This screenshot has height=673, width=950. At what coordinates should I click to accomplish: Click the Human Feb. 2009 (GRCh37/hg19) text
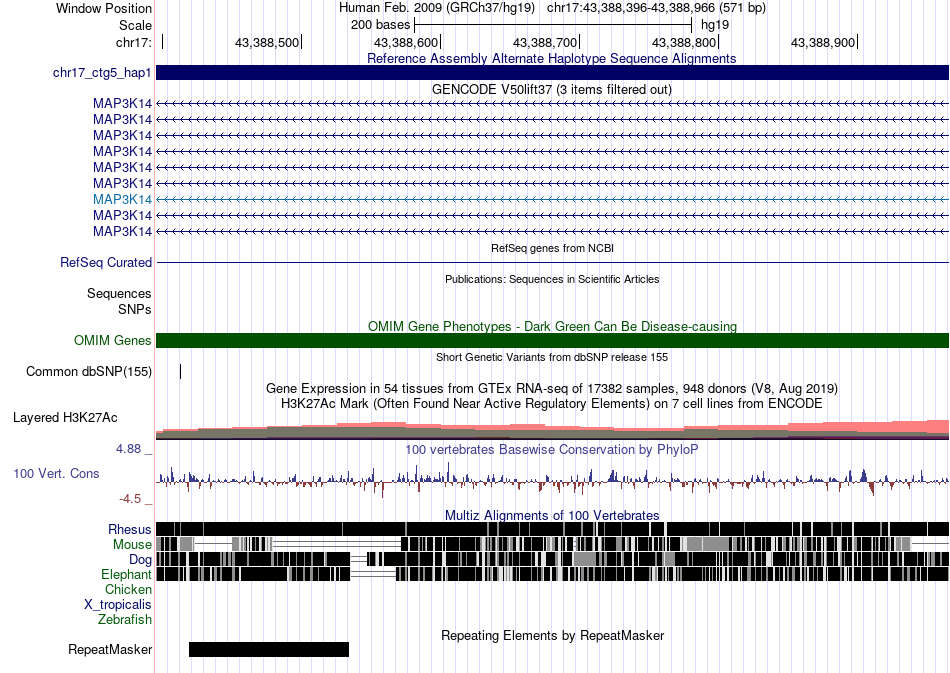[x=437, y=8]
